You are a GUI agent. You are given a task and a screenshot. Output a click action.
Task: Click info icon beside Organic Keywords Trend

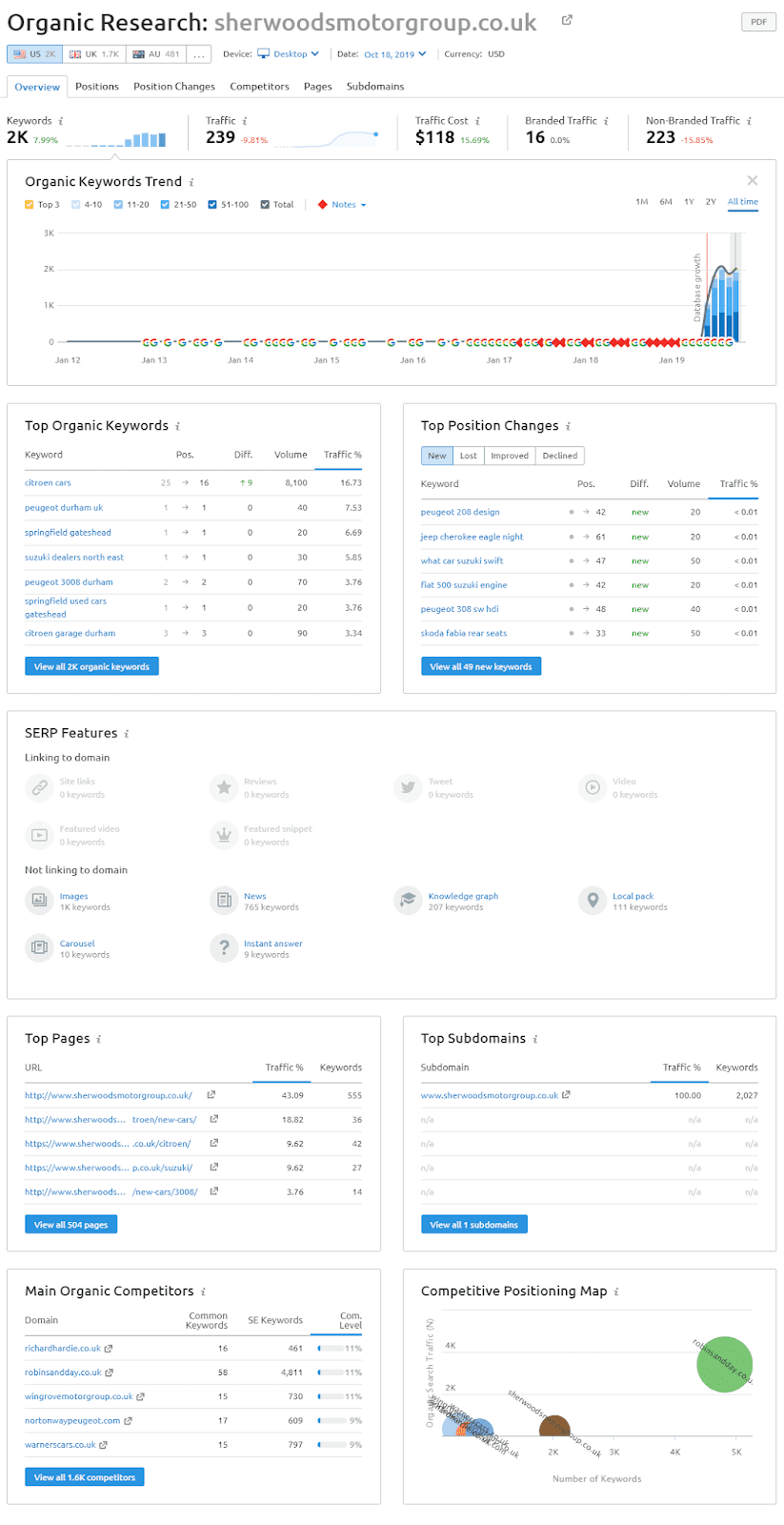point(191,182)
